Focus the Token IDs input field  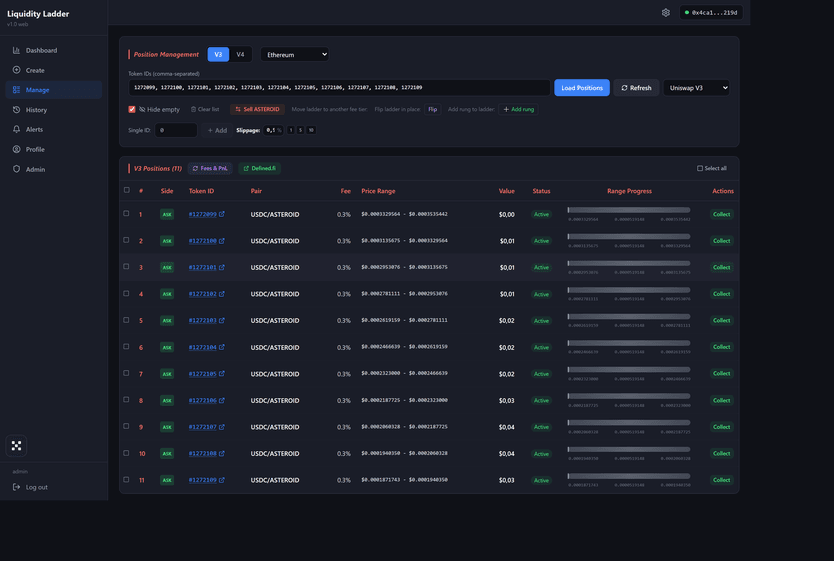pyautogui.click(x=339, y=88)
